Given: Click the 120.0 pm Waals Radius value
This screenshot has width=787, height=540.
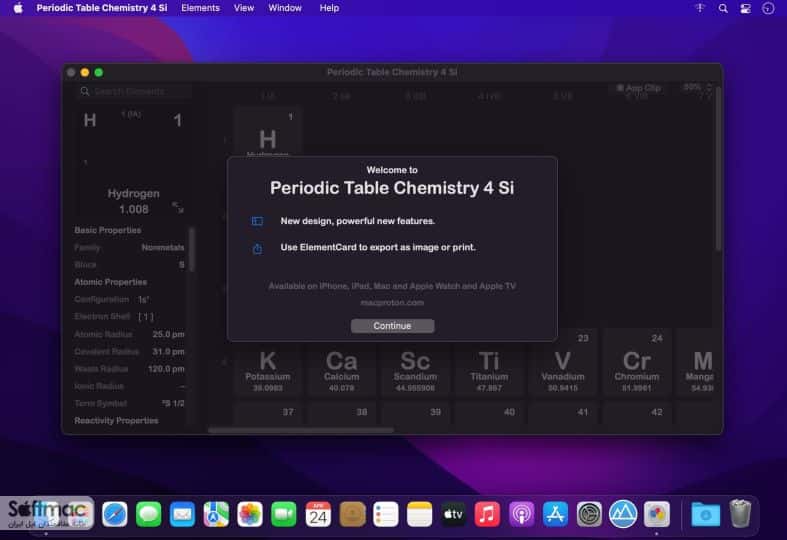Looking at the screenshot, I should coord(166,369).
